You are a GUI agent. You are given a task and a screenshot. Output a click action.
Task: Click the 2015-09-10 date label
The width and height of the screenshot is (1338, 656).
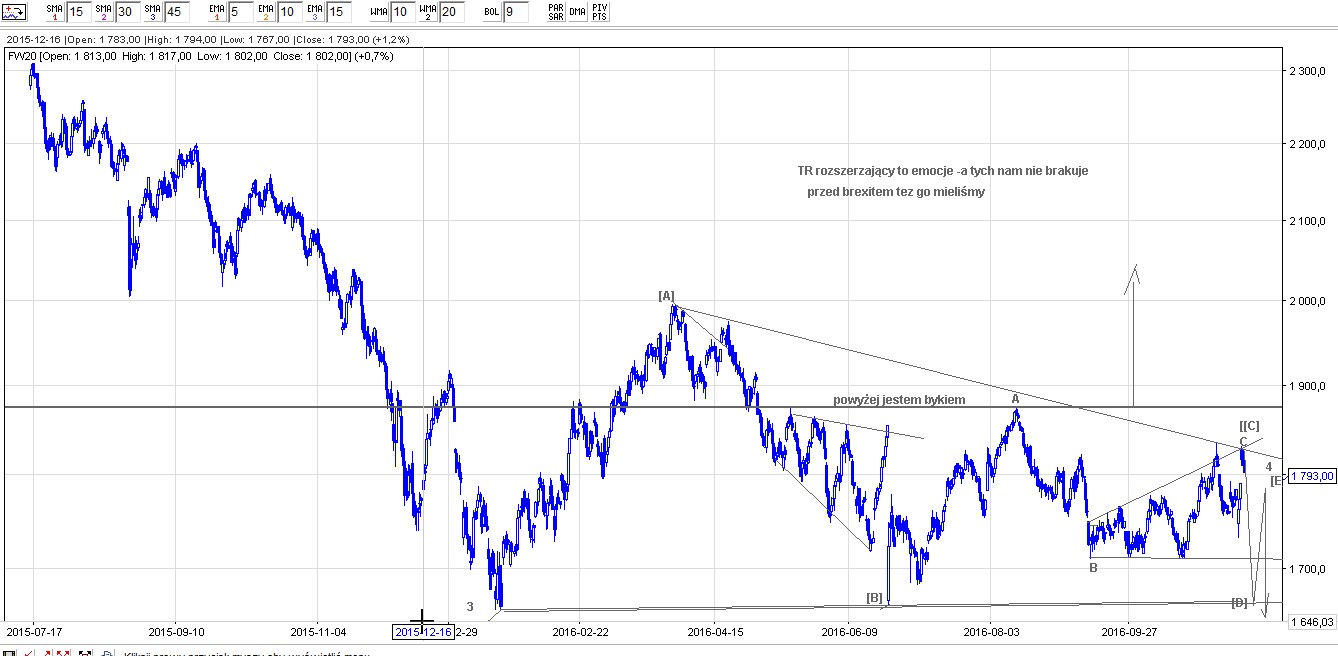coord(176,632)
